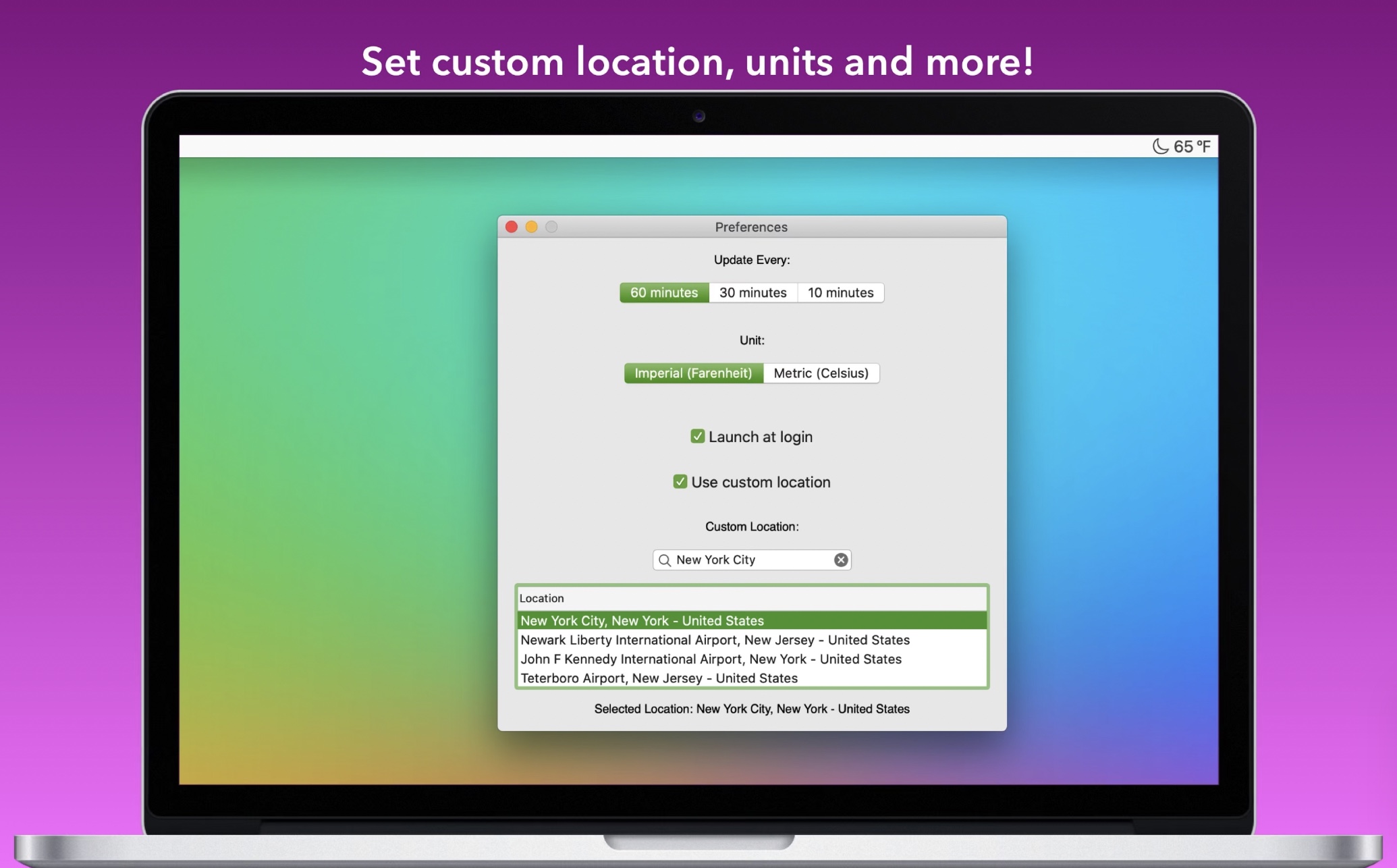Choose the 10 minutes update interval
Viewport: 1397px width, 868px height.
click(840, 293)
